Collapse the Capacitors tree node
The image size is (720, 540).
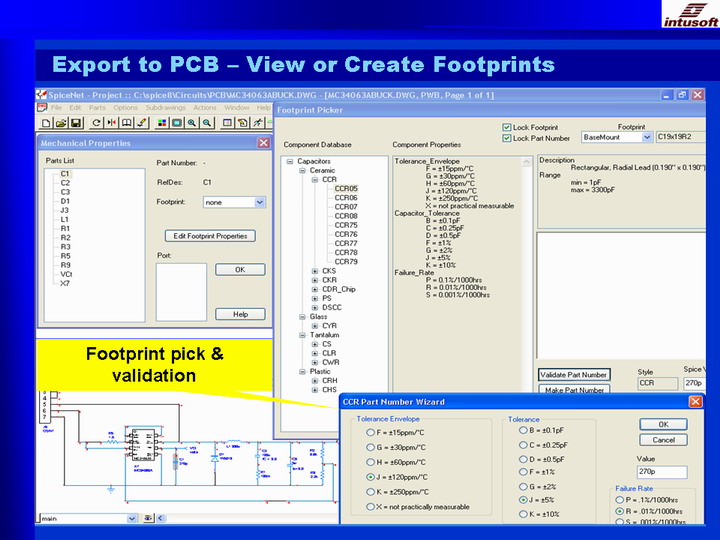pos(290,161)
